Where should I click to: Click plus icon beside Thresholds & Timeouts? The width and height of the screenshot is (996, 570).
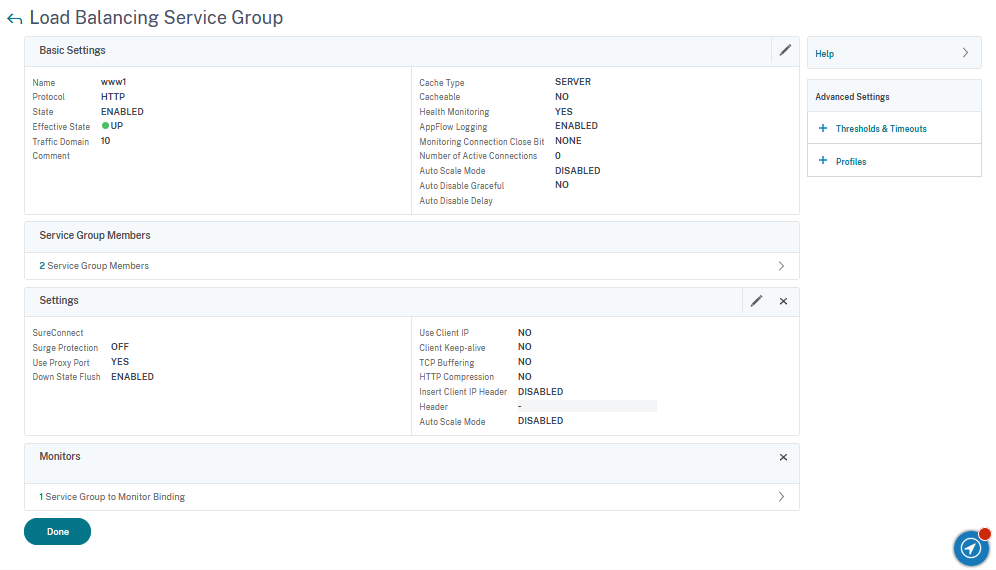click(823, 129)
